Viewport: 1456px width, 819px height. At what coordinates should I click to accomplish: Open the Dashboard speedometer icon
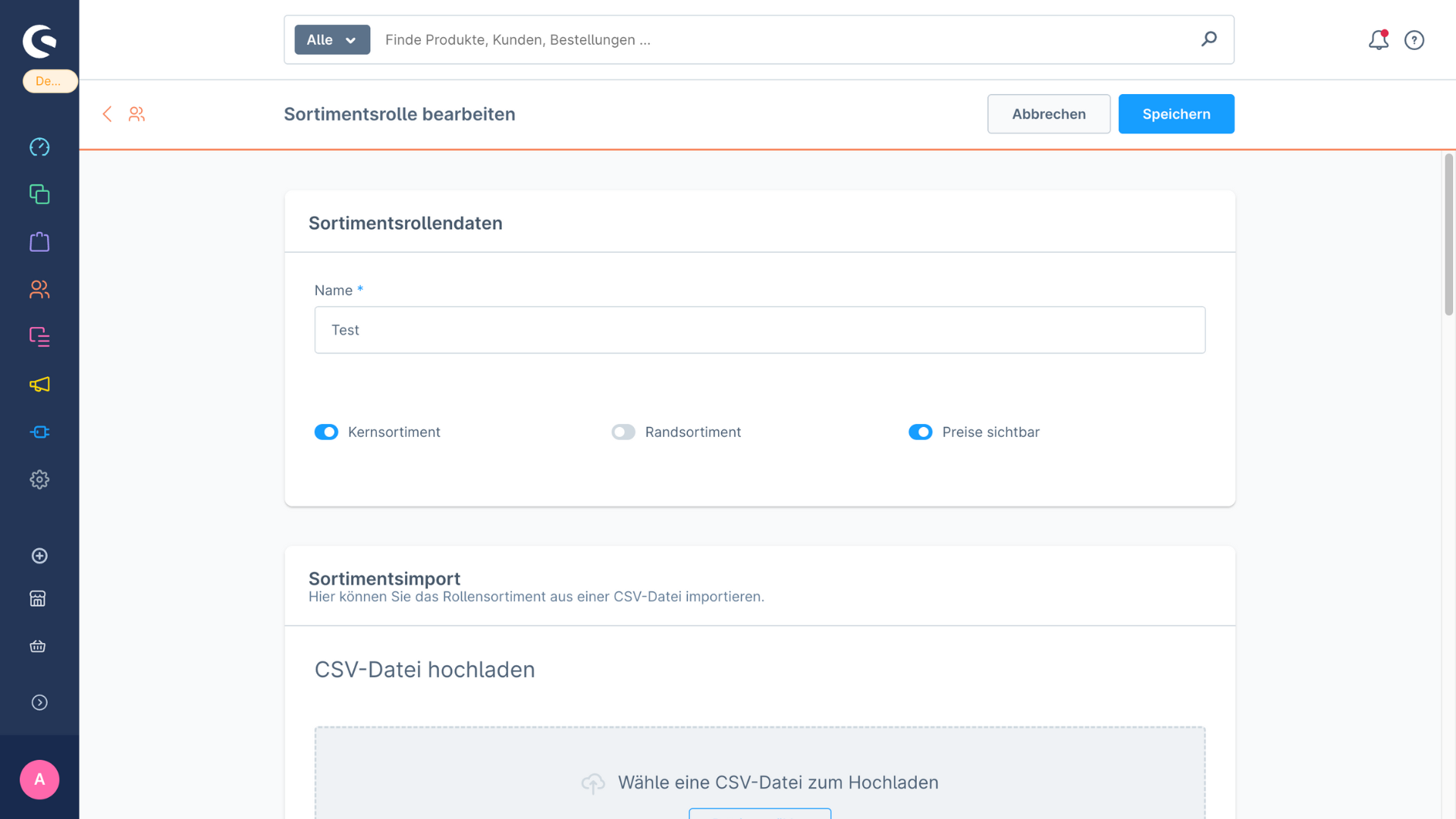coord(39,147)
